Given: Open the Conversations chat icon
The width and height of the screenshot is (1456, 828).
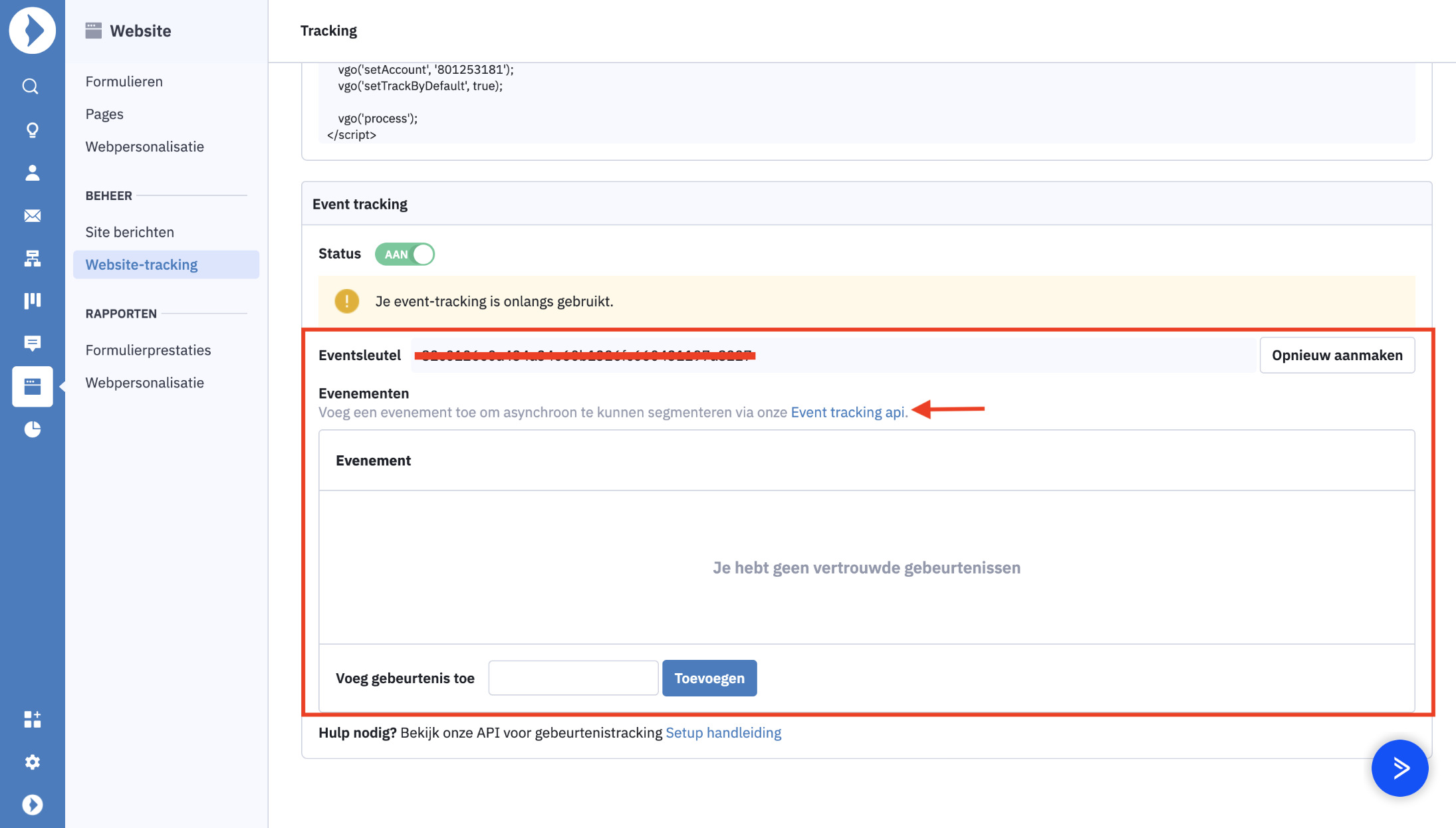Looking at the screenshot, I should (x=32, y=343).
